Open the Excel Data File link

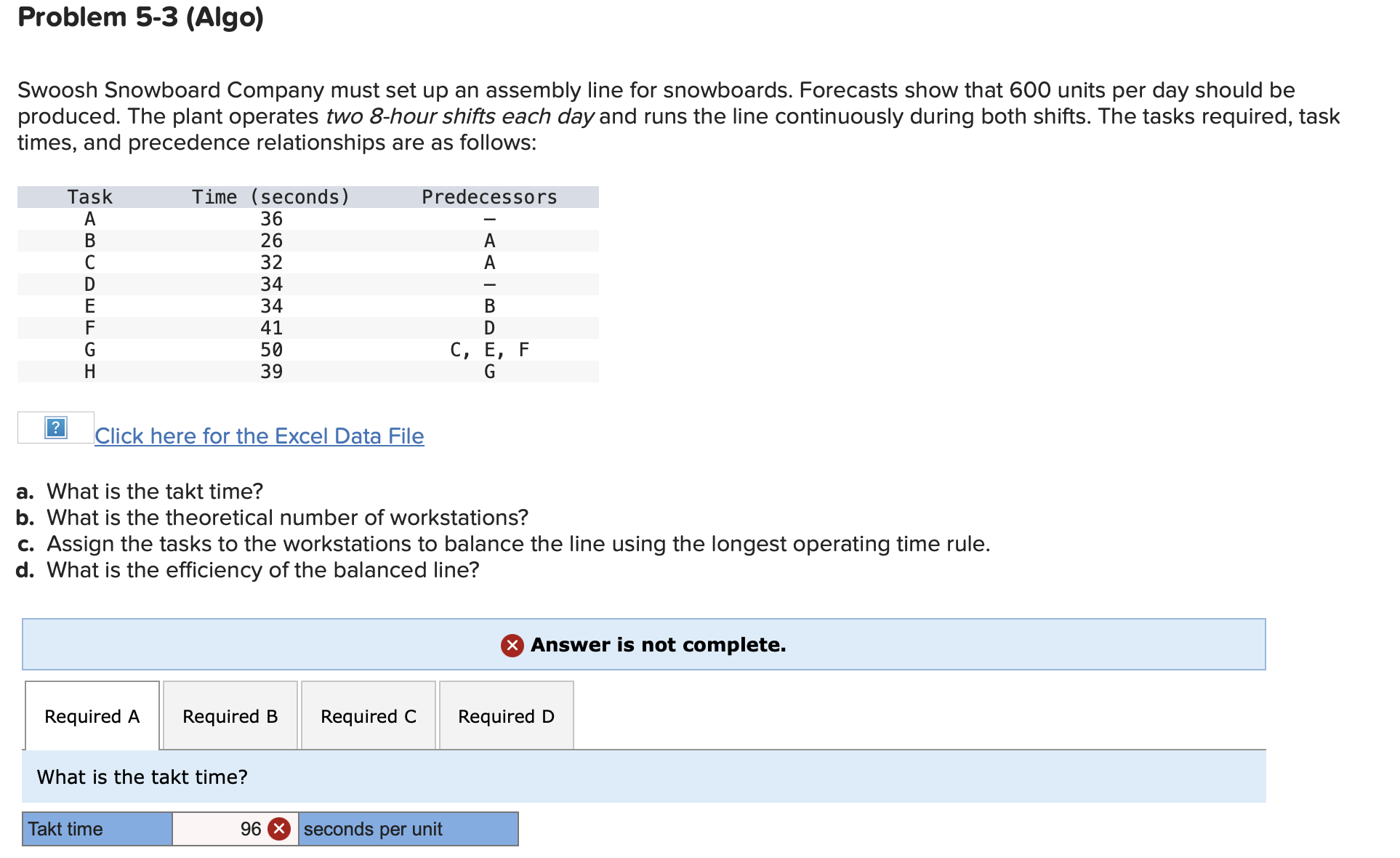pos(259,436)
